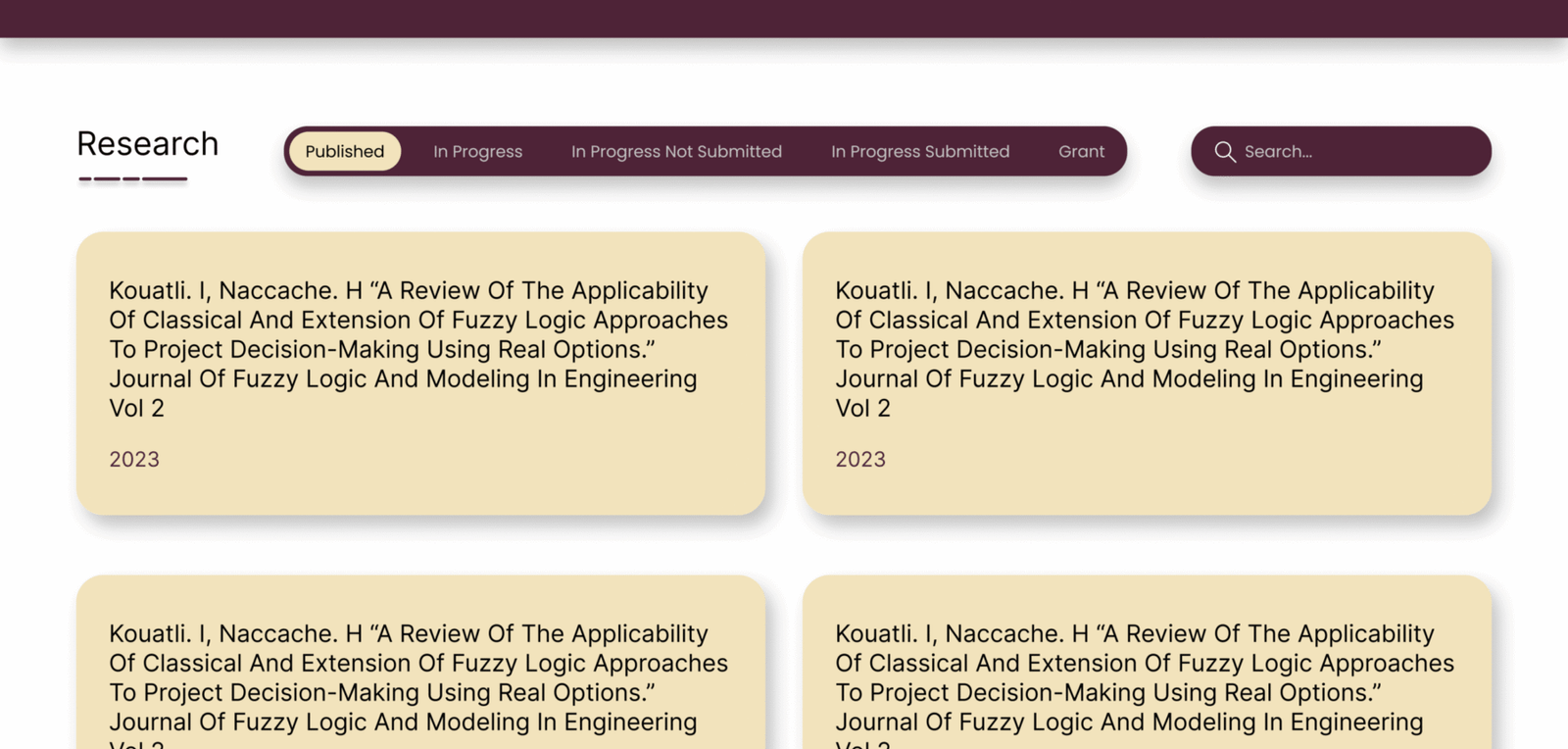
Task: Click the 2023 year in top-left card
Action: coord(134,460)
